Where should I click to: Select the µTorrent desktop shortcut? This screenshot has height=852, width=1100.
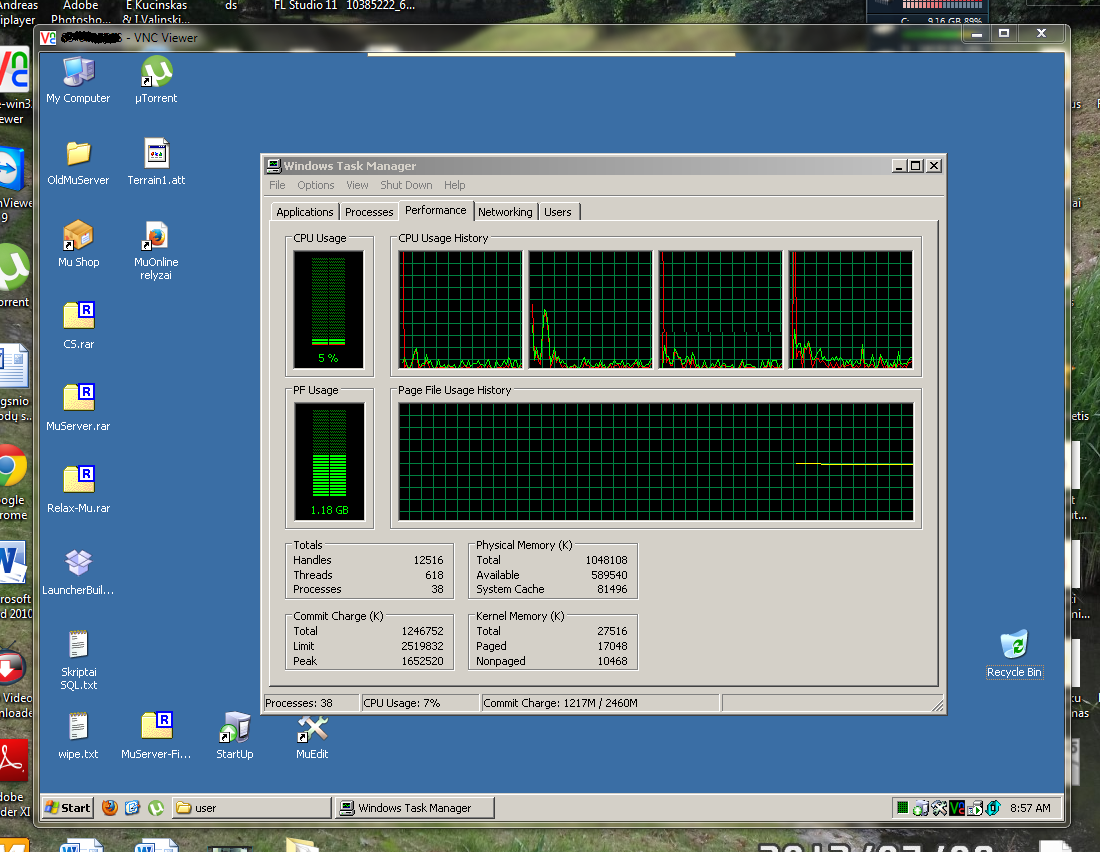click(156, 79)
